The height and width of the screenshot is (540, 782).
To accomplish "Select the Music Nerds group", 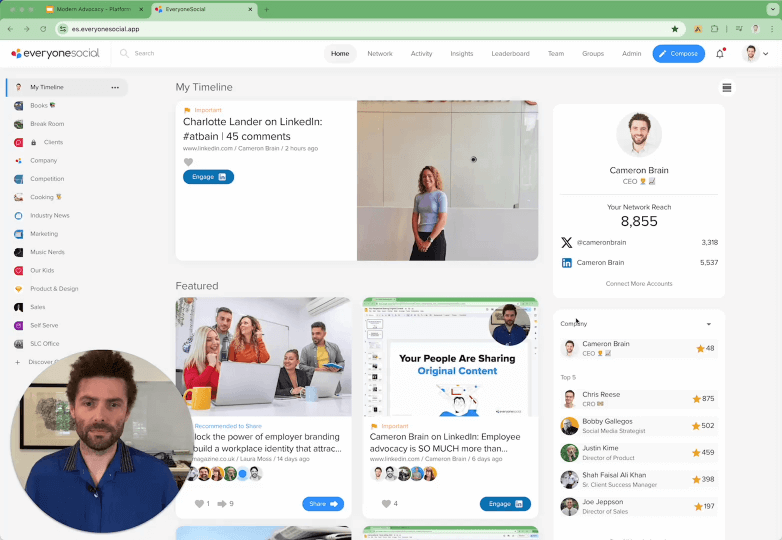I will 47,252.
